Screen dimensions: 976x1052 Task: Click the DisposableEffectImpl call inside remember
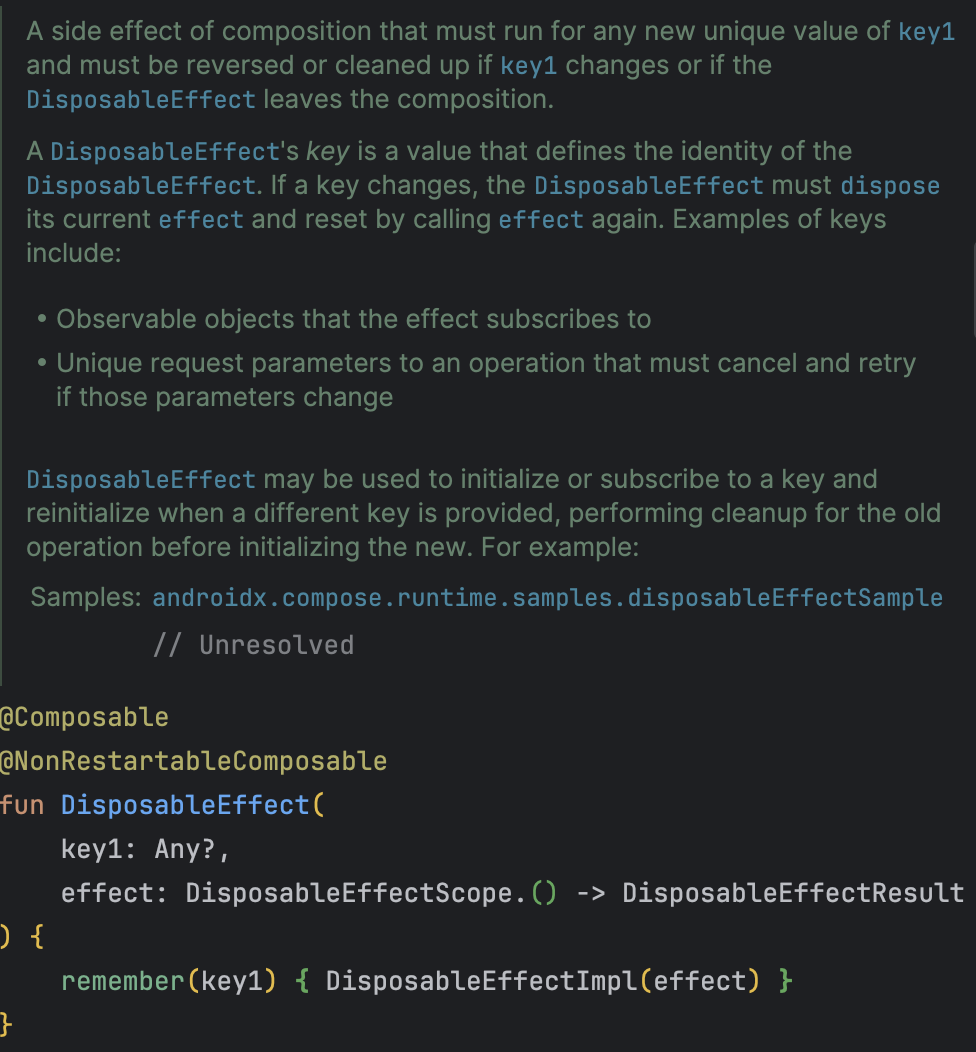pyautogui.click(x=482, y=982)
